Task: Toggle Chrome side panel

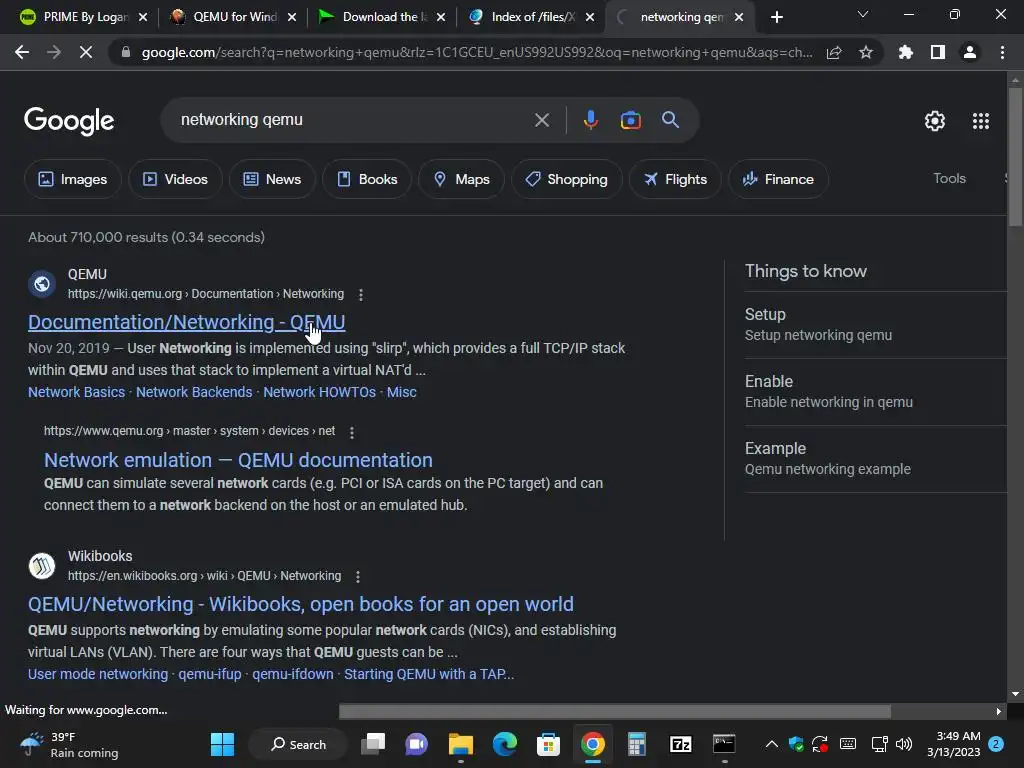Action: coord(938,52)
